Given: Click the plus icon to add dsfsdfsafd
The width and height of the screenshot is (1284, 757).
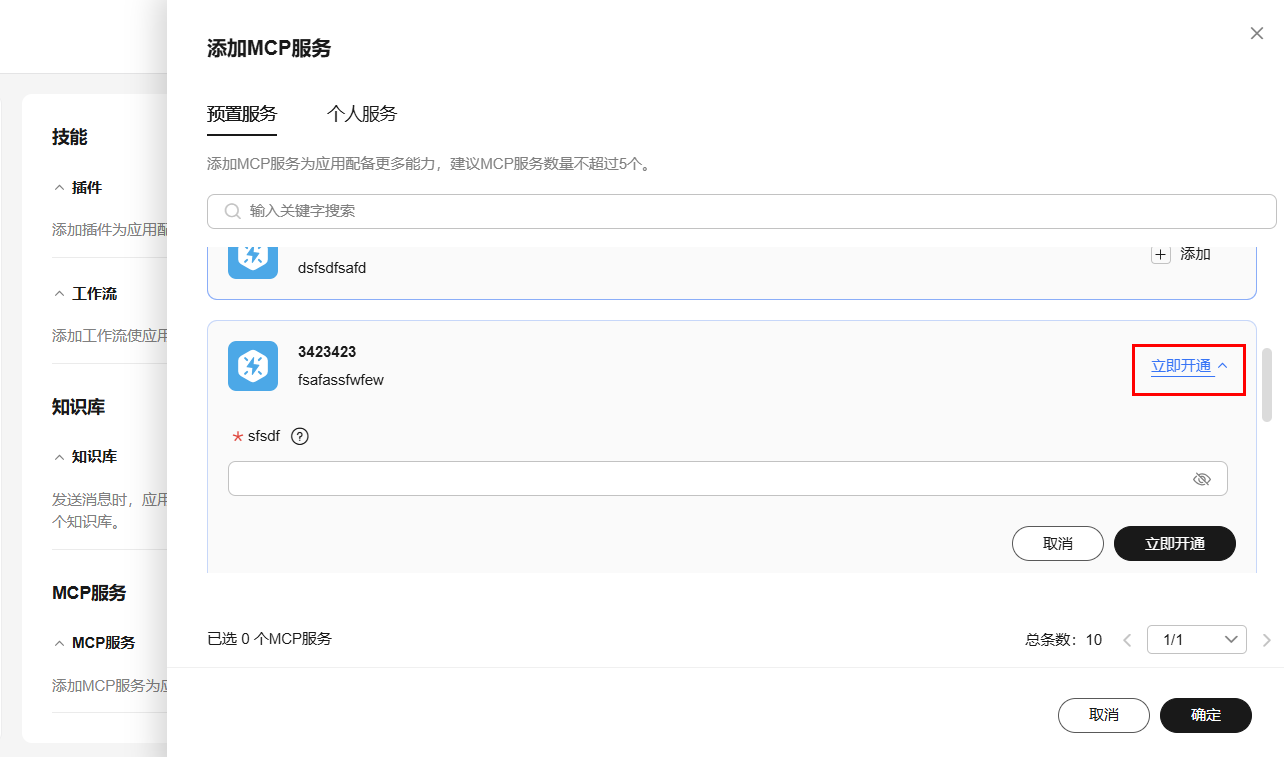Looking at the screenshot, I should [x=1160, y=254].
